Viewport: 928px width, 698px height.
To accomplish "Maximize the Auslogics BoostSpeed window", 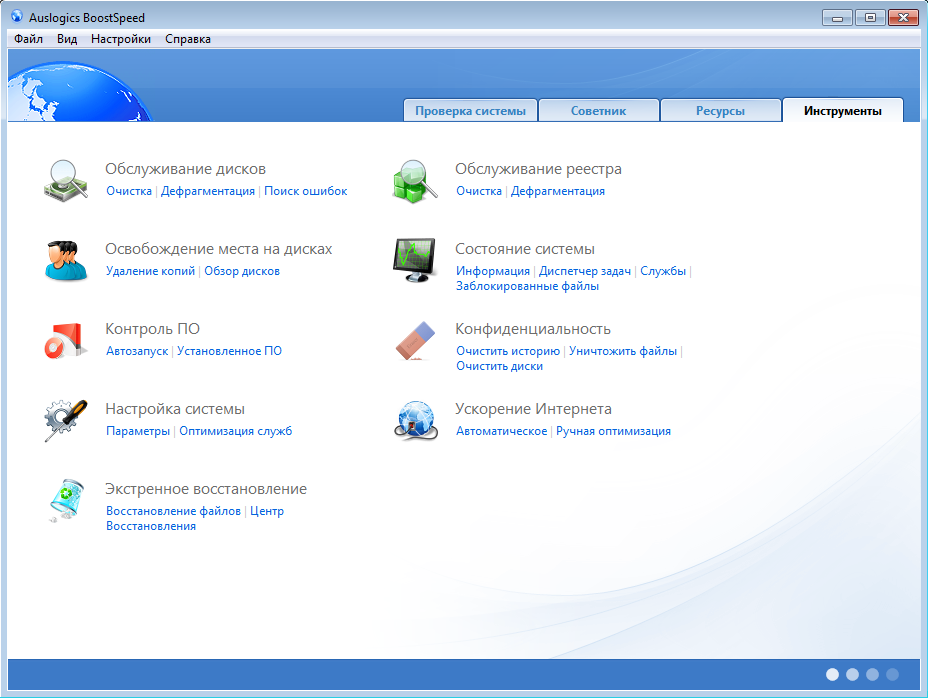I will tap(870, 18).
